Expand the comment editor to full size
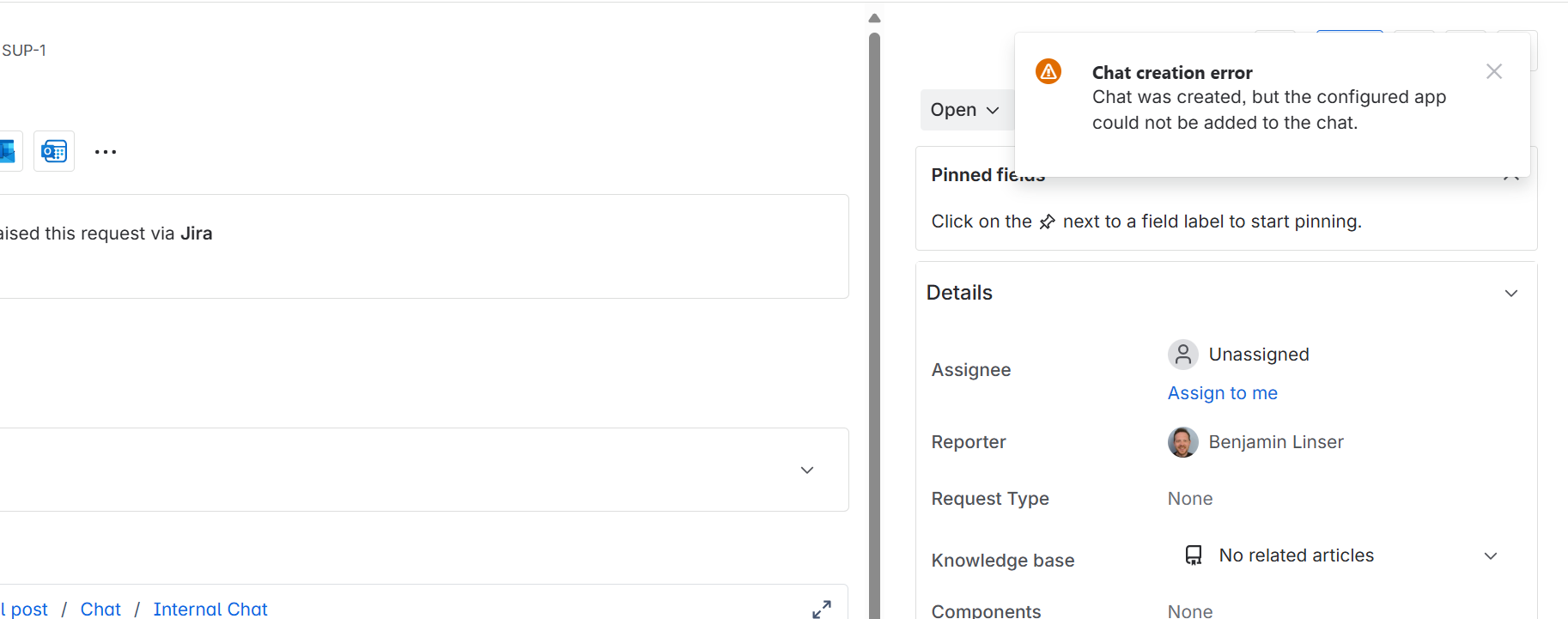This screenshot has height=619, width=1568. coord(821,609)
